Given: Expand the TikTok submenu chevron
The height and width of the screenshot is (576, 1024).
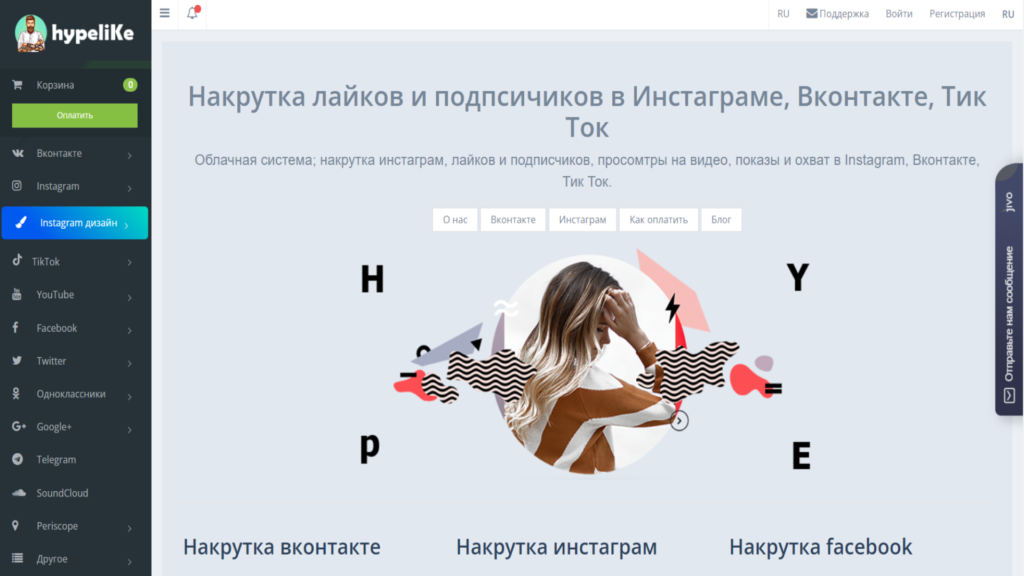Looking at the screenshot, I should point(130,263).
